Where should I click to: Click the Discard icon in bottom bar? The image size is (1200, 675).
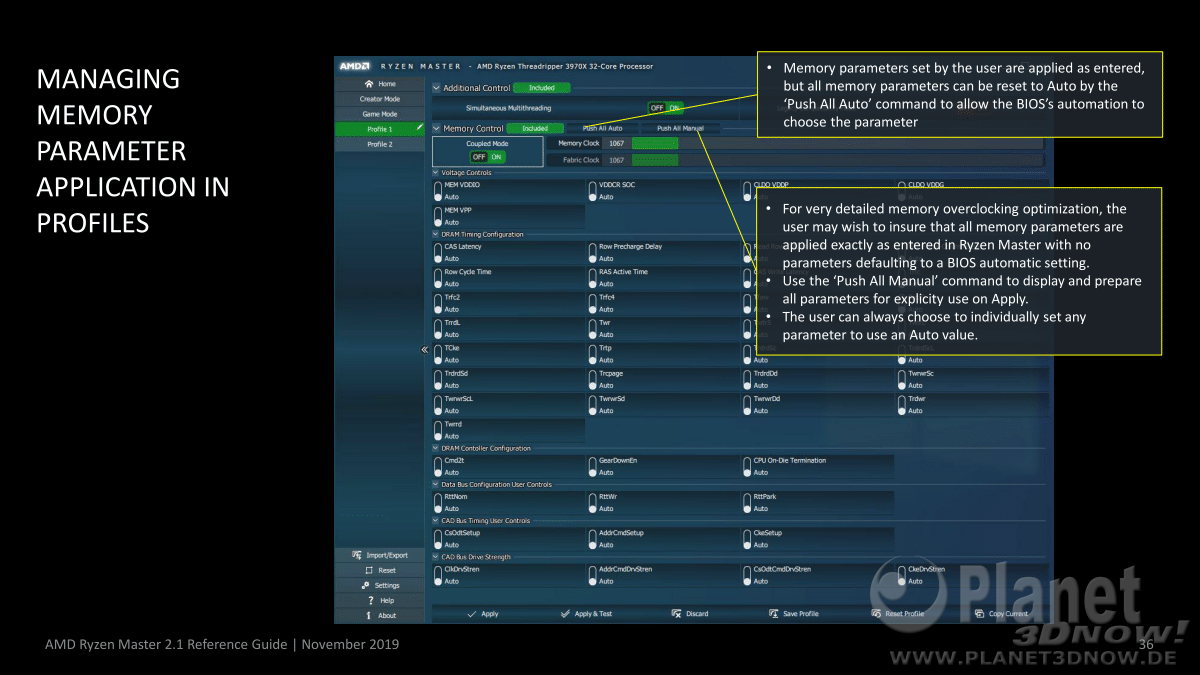(x=676, y=613)
